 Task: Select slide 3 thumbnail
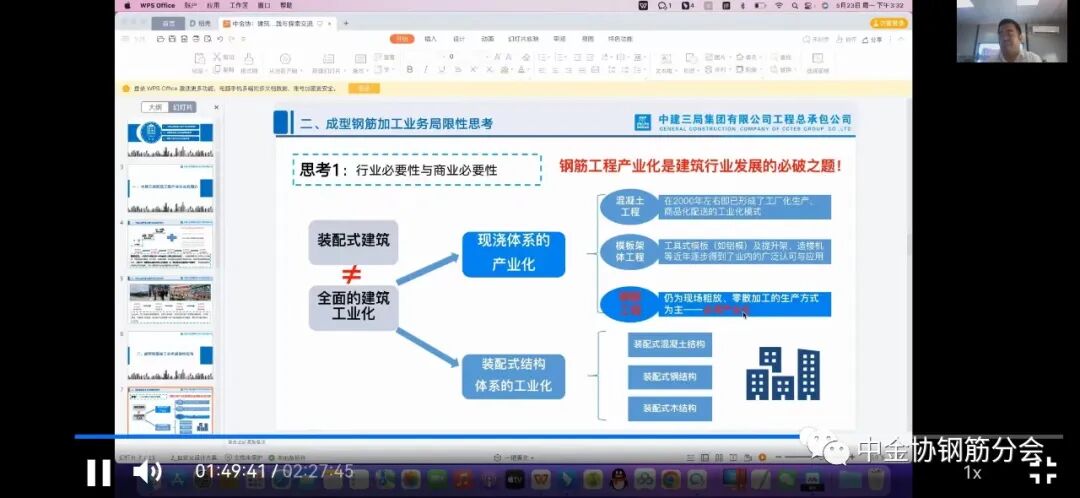[170, 188]
